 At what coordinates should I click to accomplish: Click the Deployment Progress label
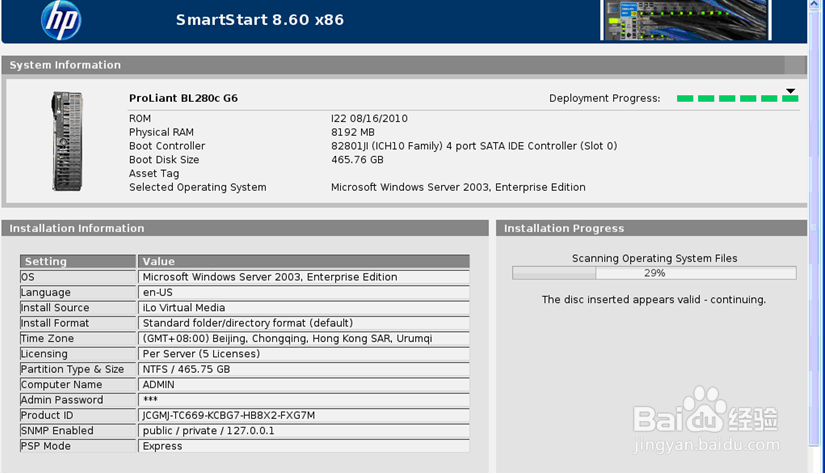click(605, 98)
